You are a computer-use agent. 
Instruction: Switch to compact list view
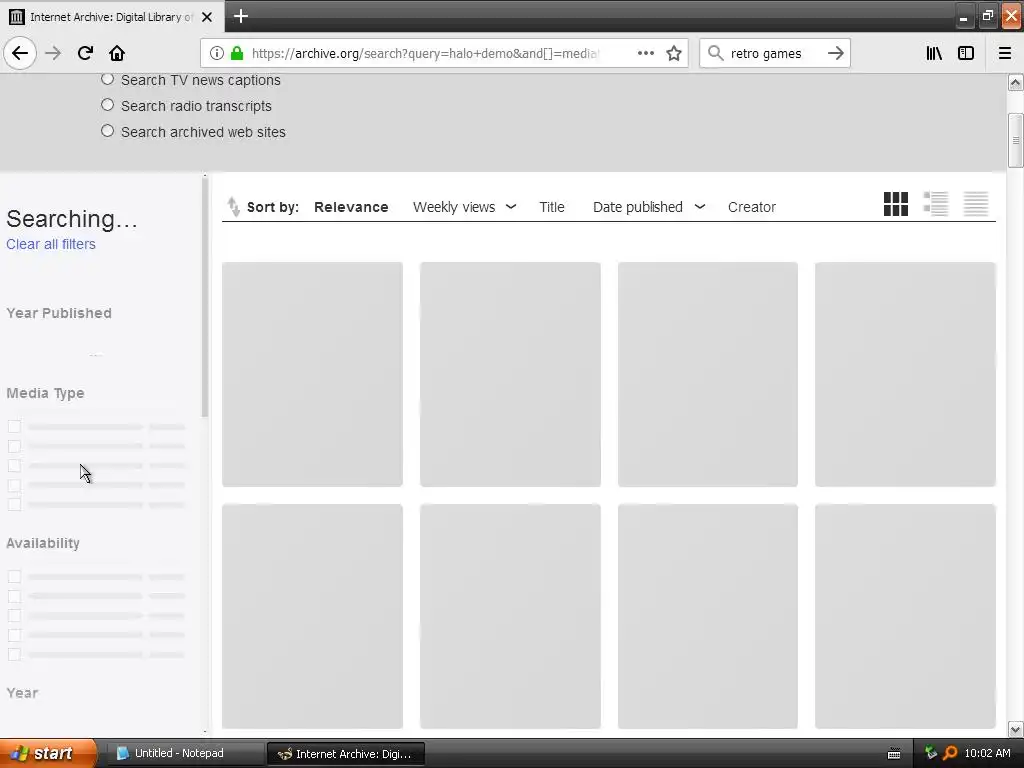tap(976, 204)
